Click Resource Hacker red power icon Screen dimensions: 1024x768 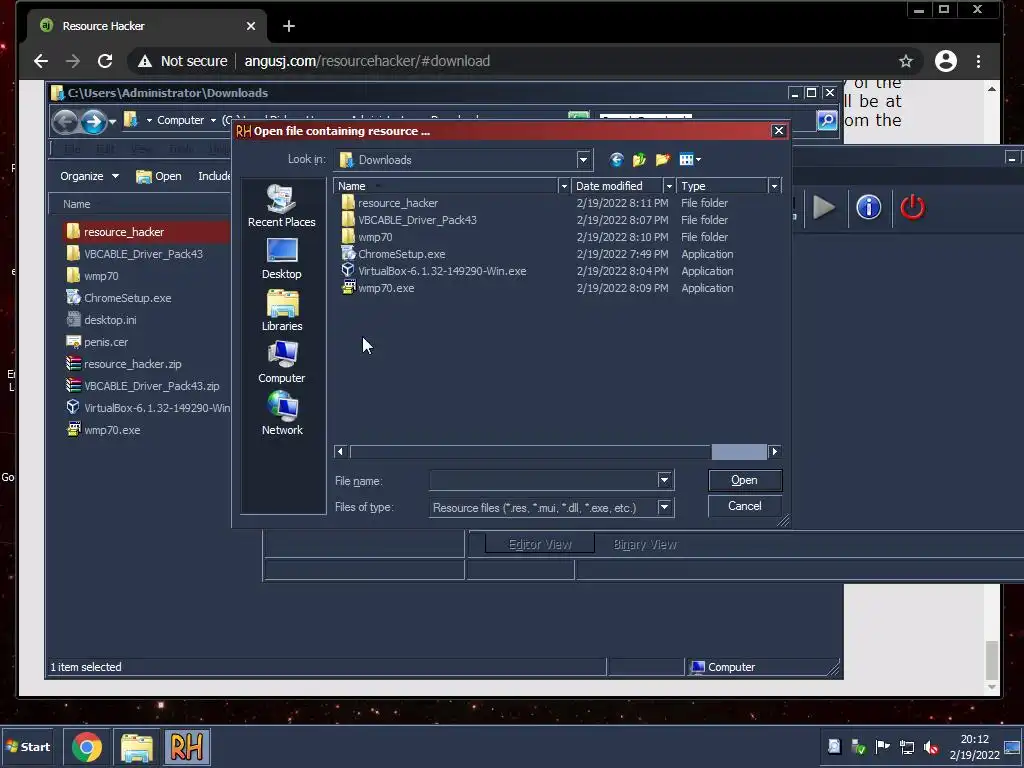pos(912,208)
